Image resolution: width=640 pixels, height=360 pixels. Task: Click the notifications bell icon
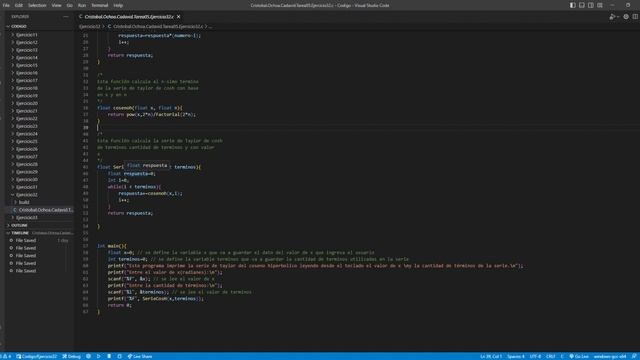(x=634, y=356)
